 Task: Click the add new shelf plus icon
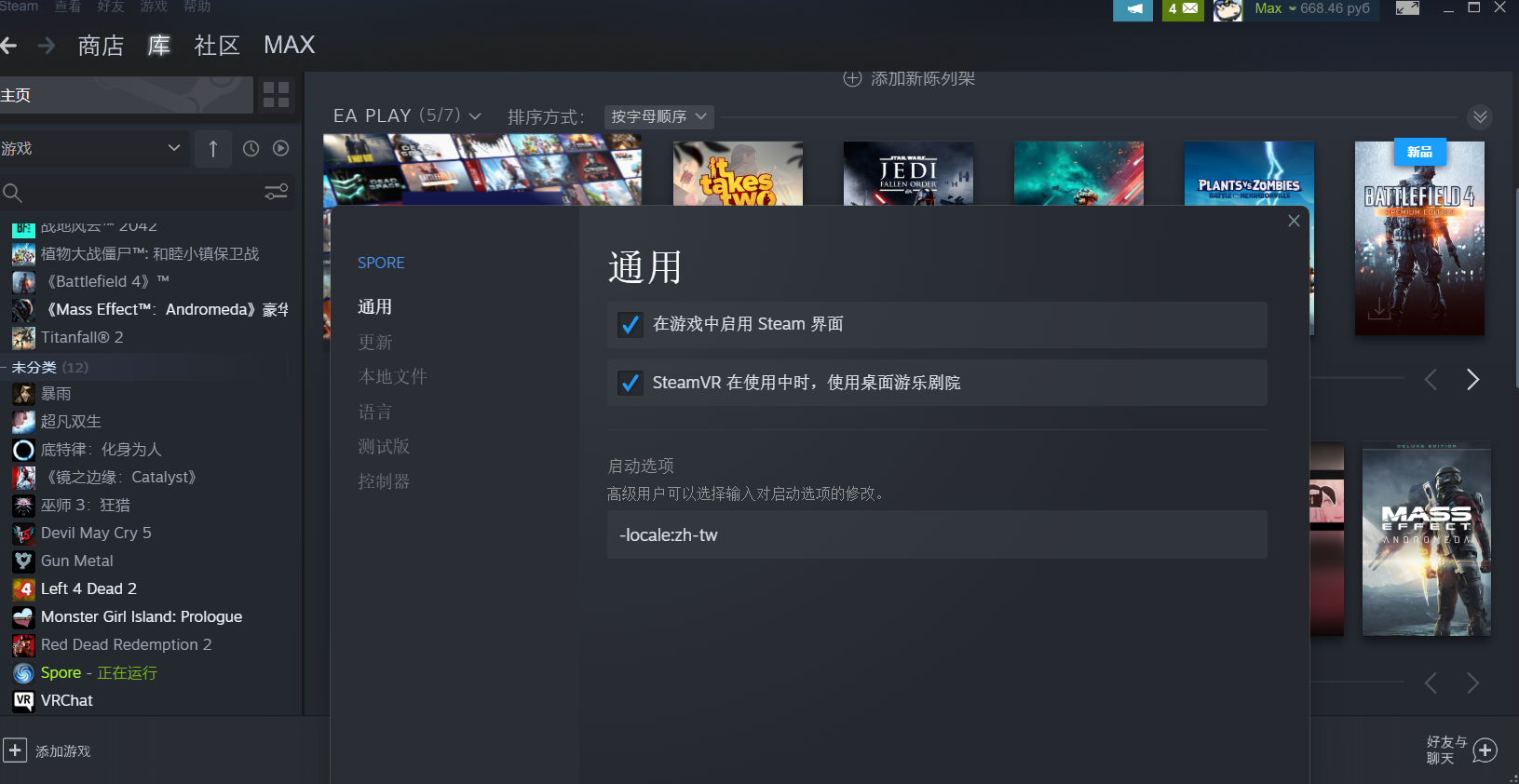click(852, 79)
